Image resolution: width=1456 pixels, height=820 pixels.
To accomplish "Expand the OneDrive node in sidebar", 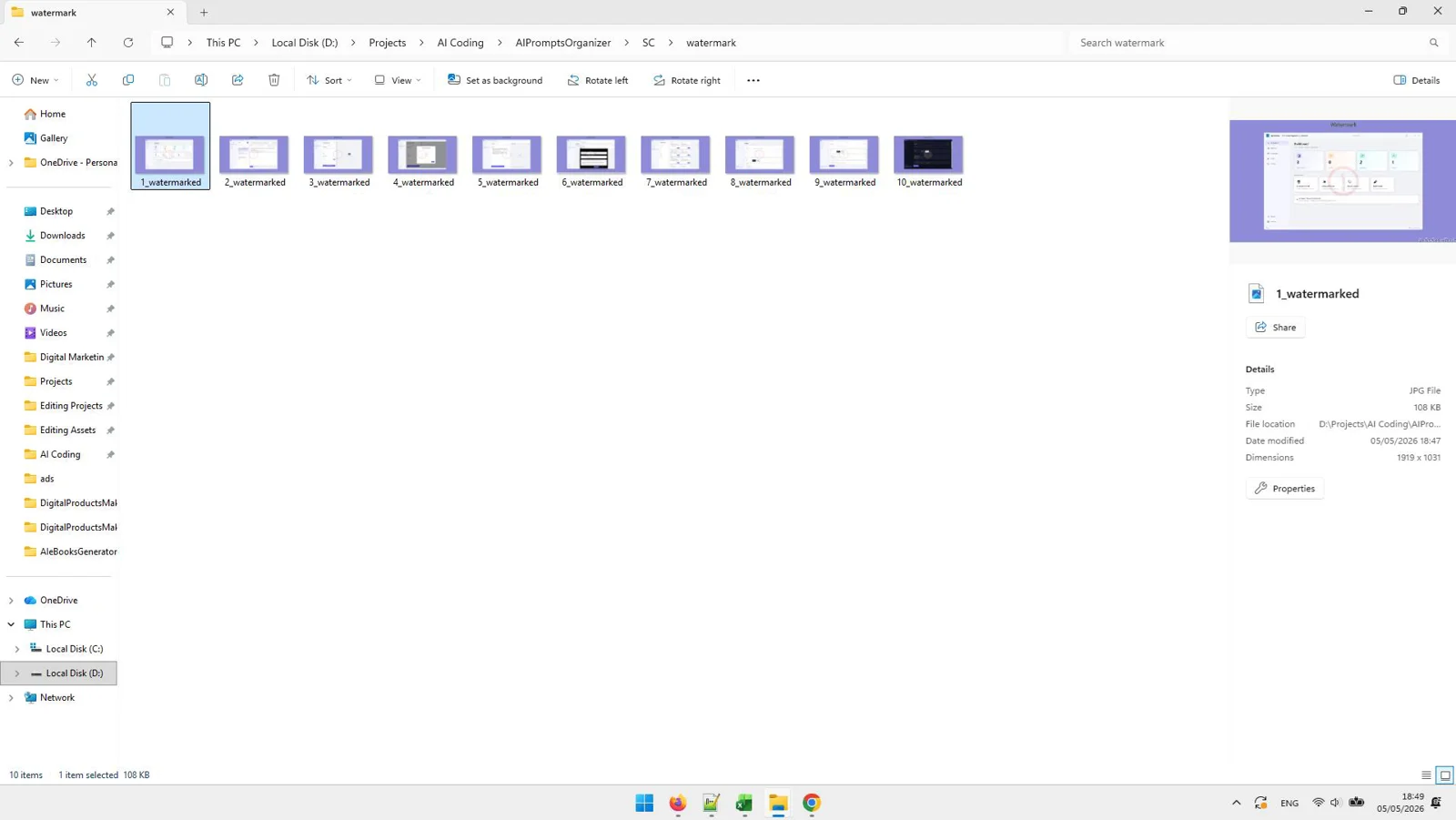I will click(x=11, y=601).
